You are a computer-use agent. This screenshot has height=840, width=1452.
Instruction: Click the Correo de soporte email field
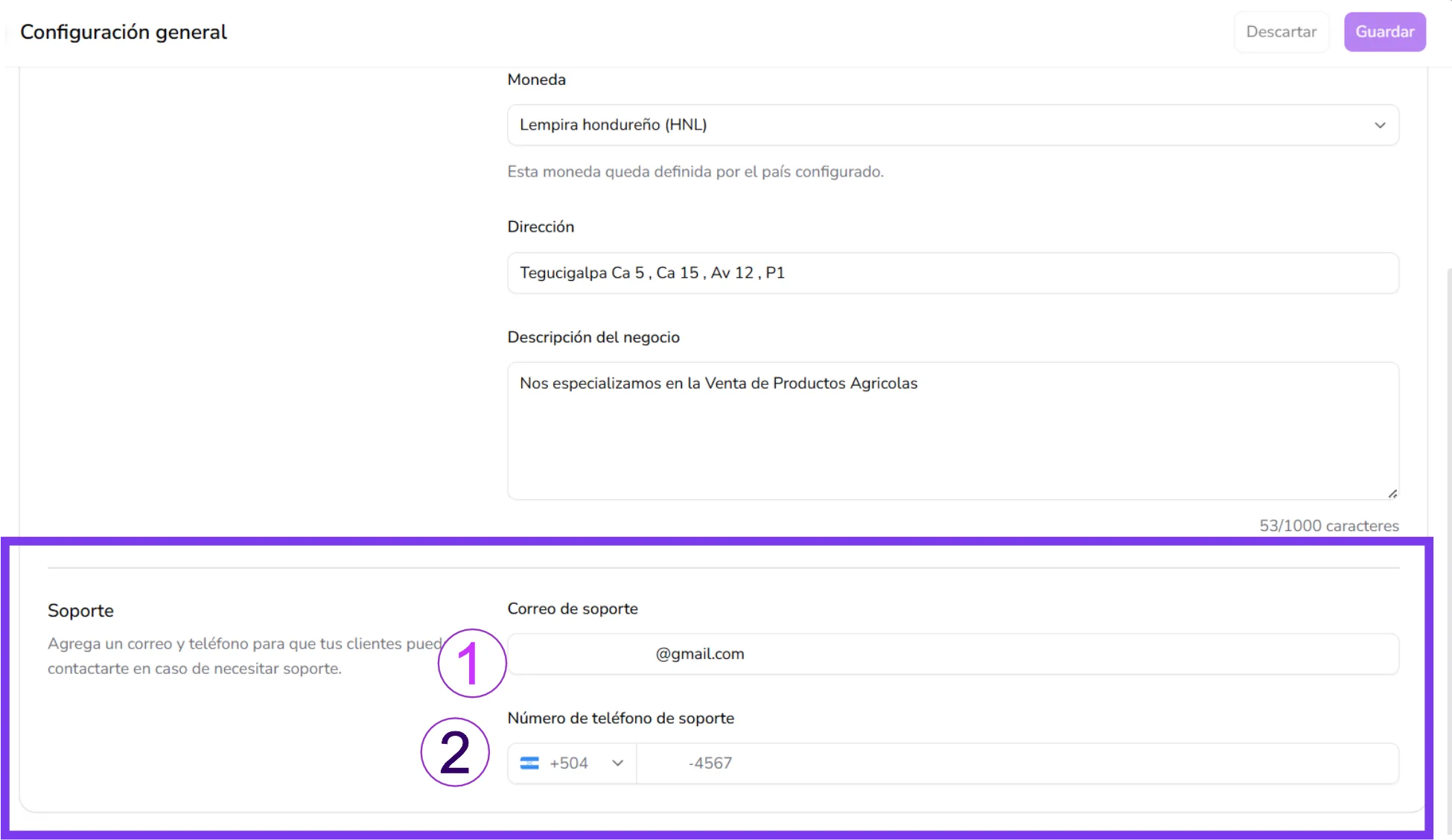953,654
